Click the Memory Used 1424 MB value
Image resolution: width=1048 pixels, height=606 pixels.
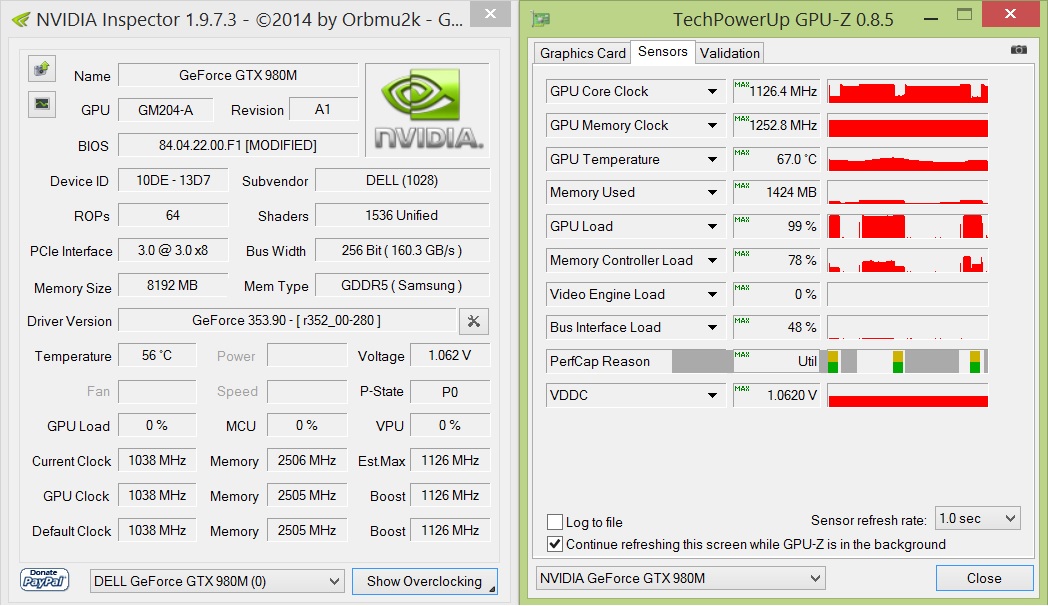[777, 192]
